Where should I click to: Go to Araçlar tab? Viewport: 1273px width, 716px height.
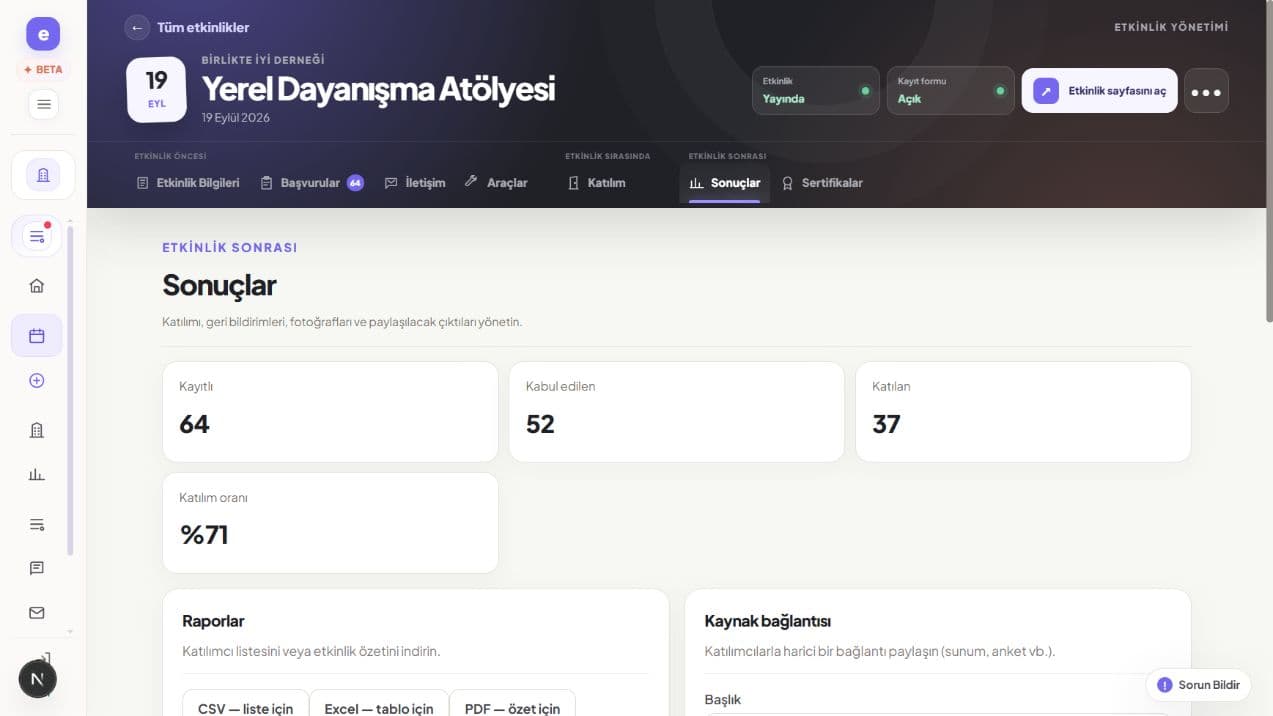tap(496, 183)
